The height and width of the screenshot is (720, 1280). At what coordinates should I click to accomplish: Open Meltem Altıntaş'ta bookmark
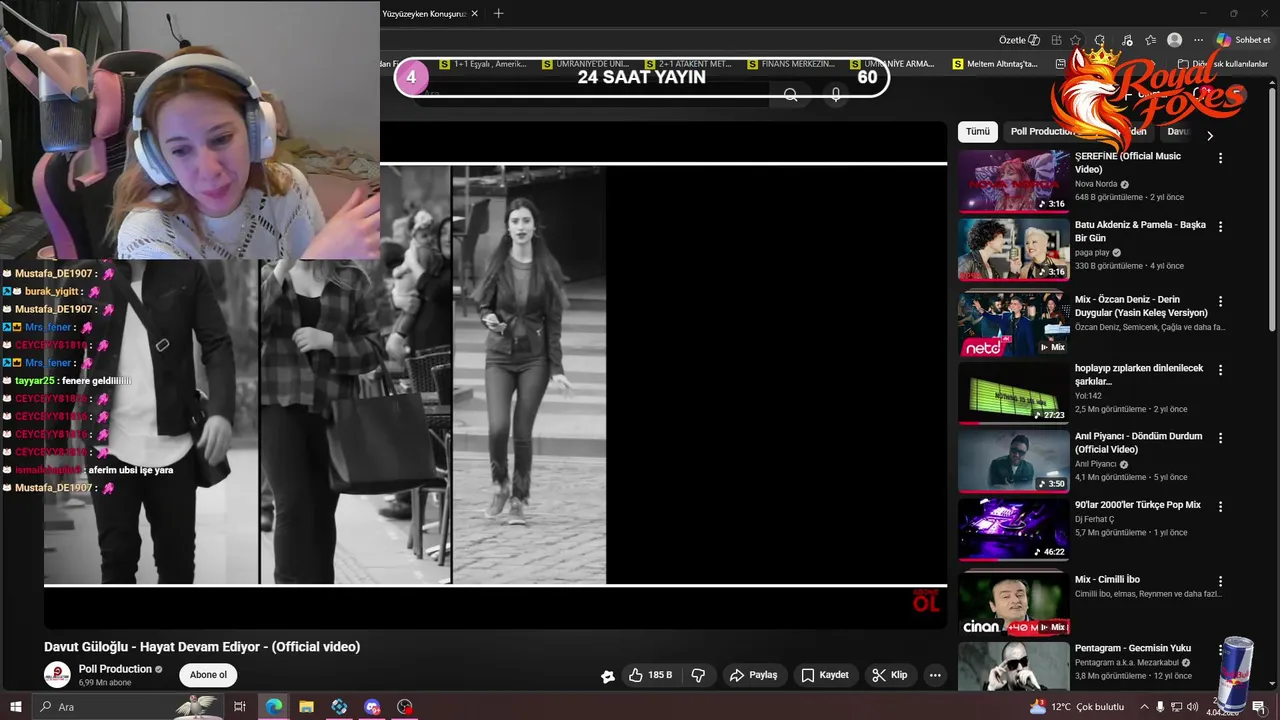click(x=995, y=64)
